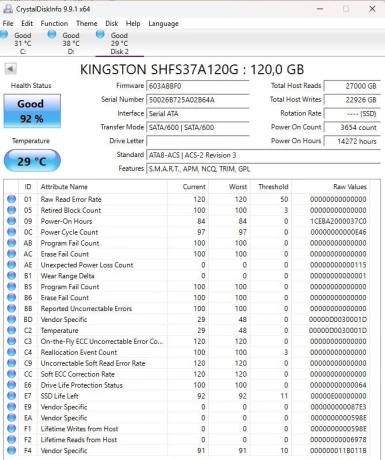385x460 pixels.
Task: Click the Power-On Hours raw value 1CEBA2000037C0
Action: point(338,221)
